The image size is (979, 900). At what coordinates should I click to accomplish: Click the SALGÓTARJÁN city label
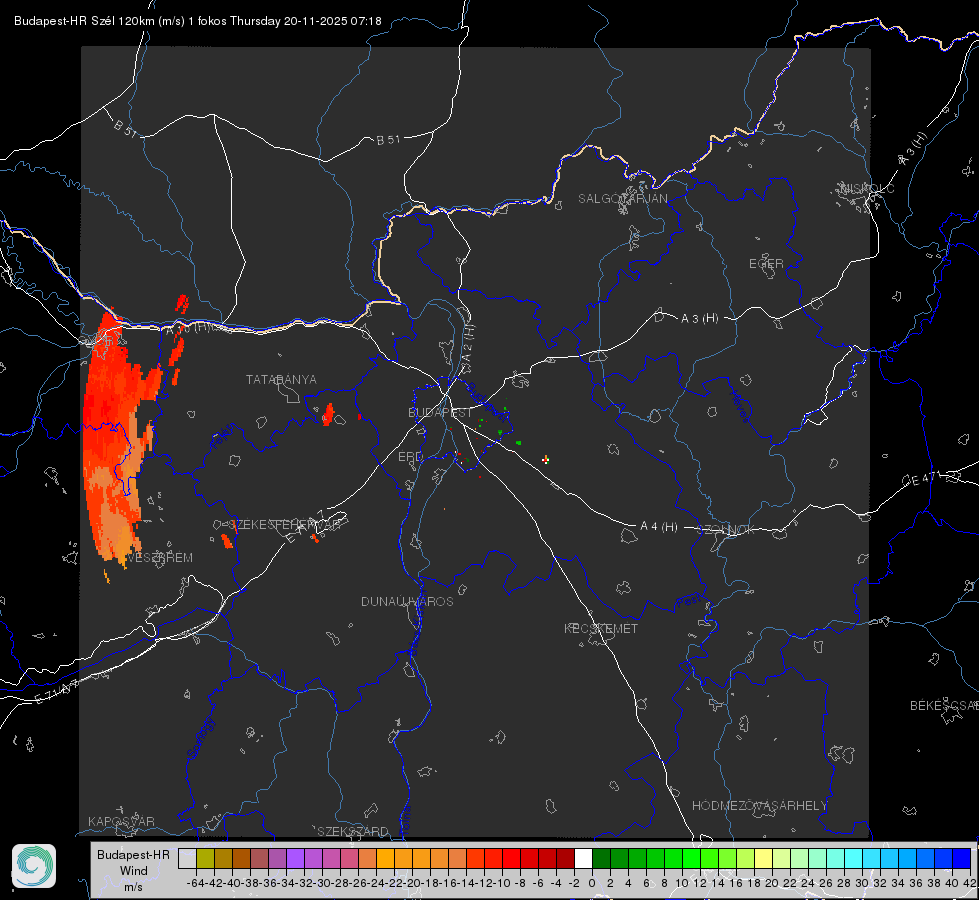tap(622, 199)
